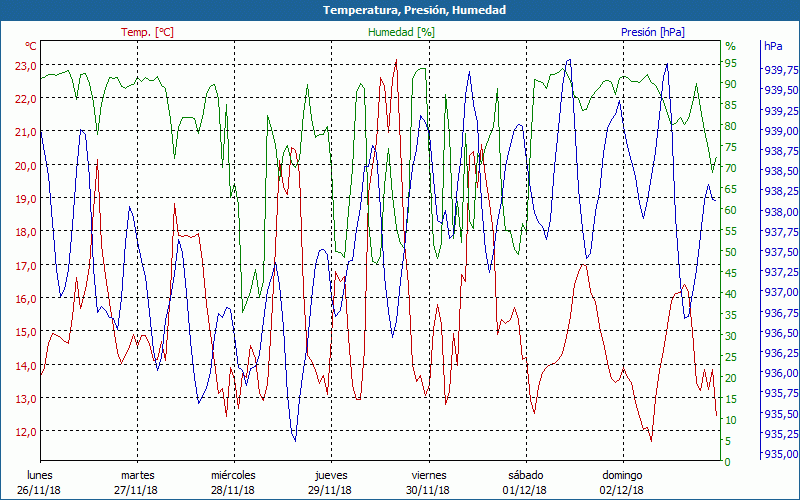Click the 938,50 pressure axis value

[x=781, y=171]
